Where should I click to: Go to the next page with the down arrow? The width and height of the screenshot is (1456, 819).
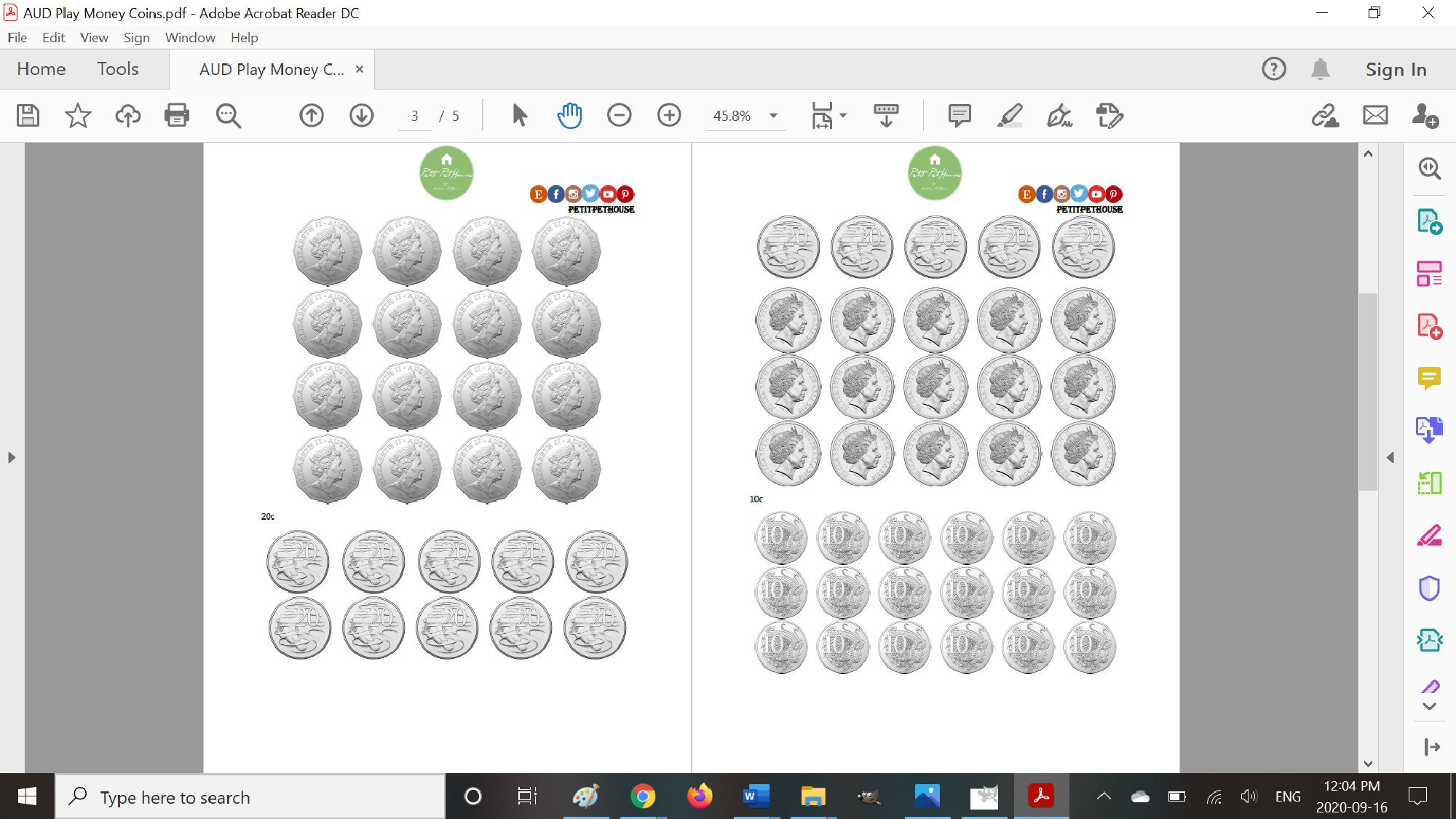point(361,115)
